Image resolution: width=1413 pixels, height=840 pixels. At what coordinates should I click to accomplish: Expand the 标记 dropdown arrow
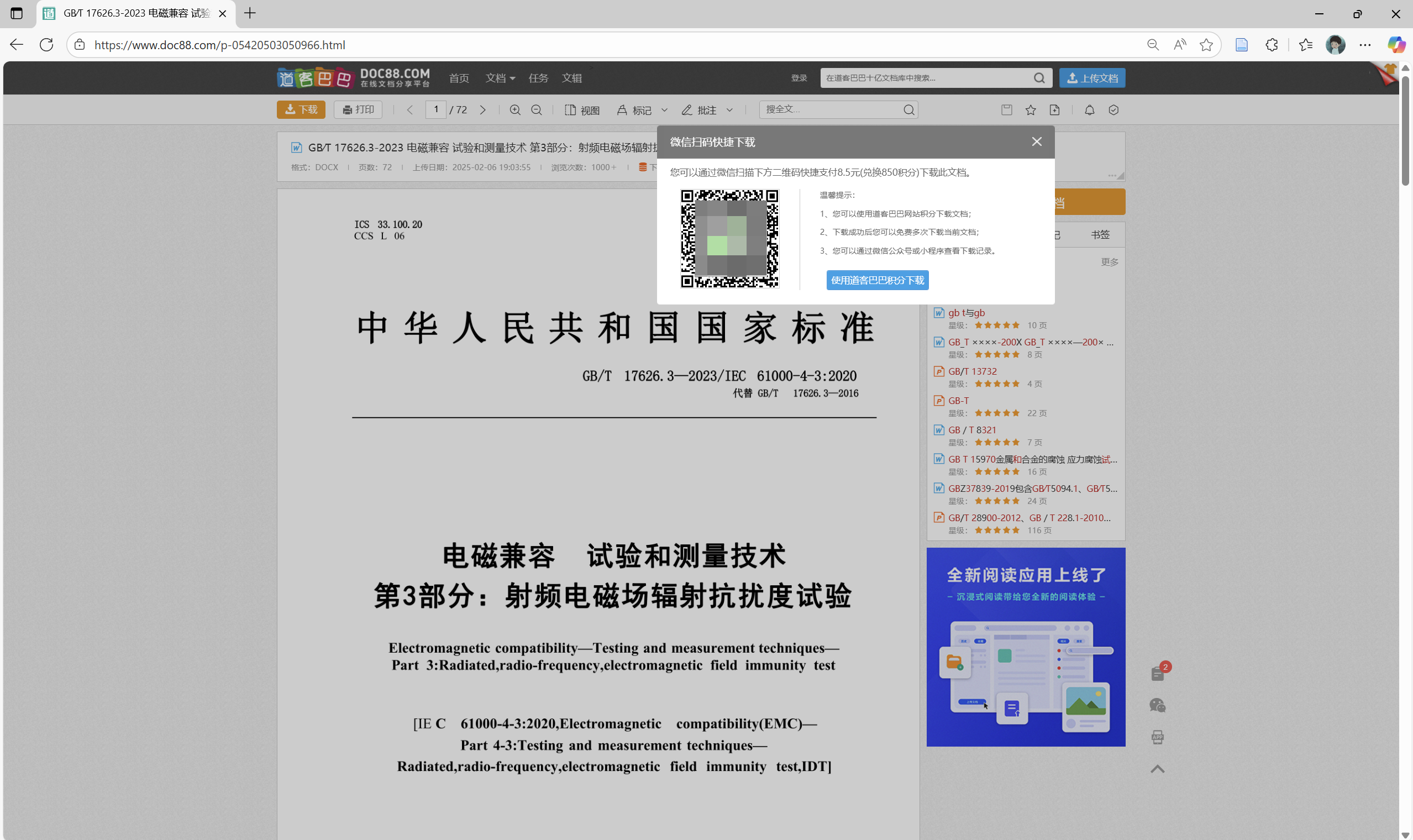664,110
